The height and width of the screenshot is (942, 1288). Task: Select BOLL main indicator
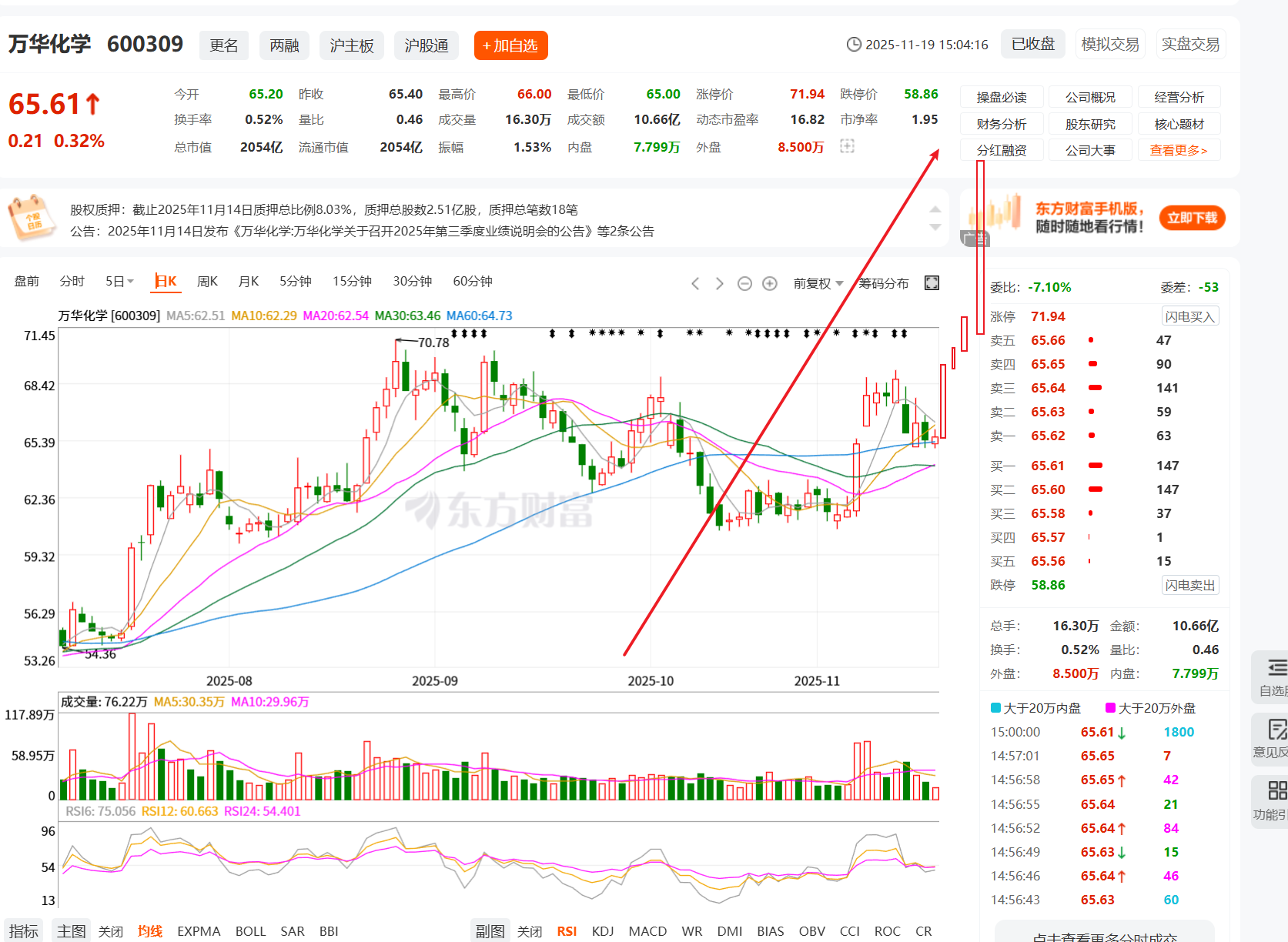tap(250, 931)
